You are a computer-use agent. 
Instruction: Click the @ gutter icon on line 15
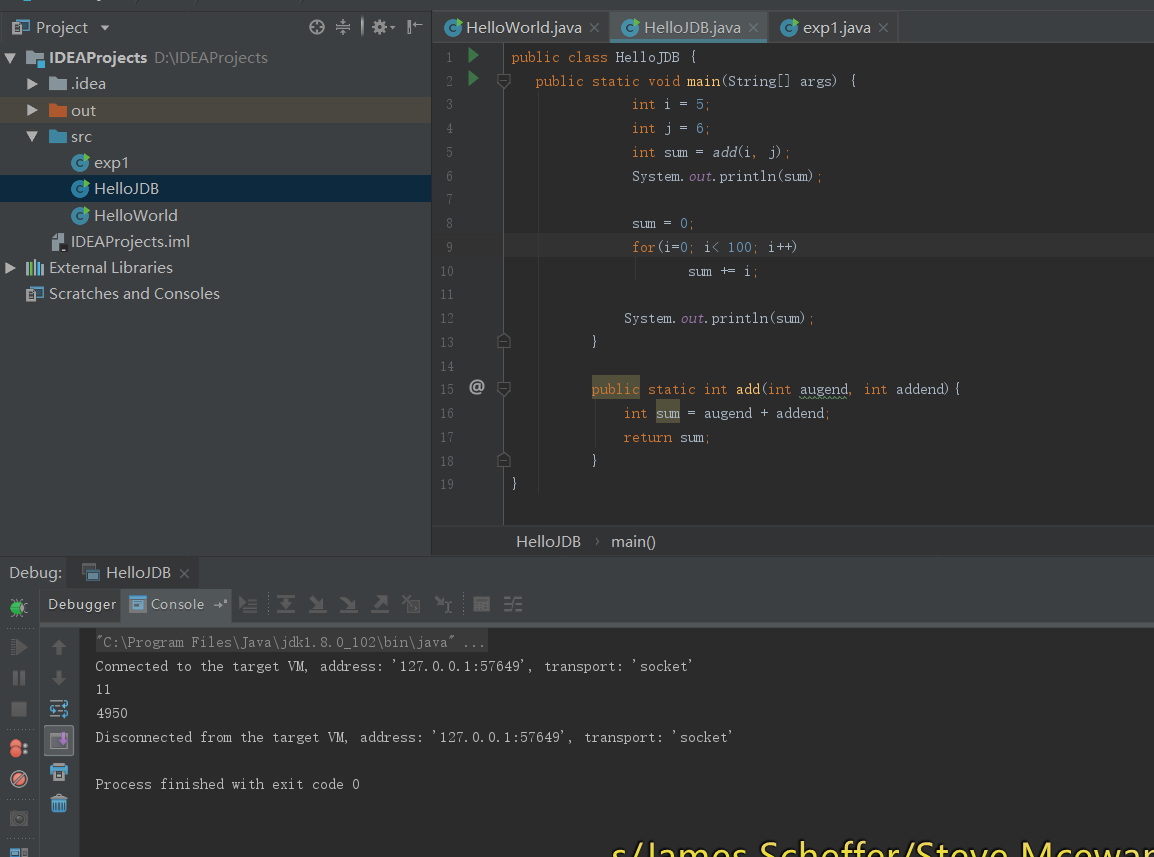point(477,387)
